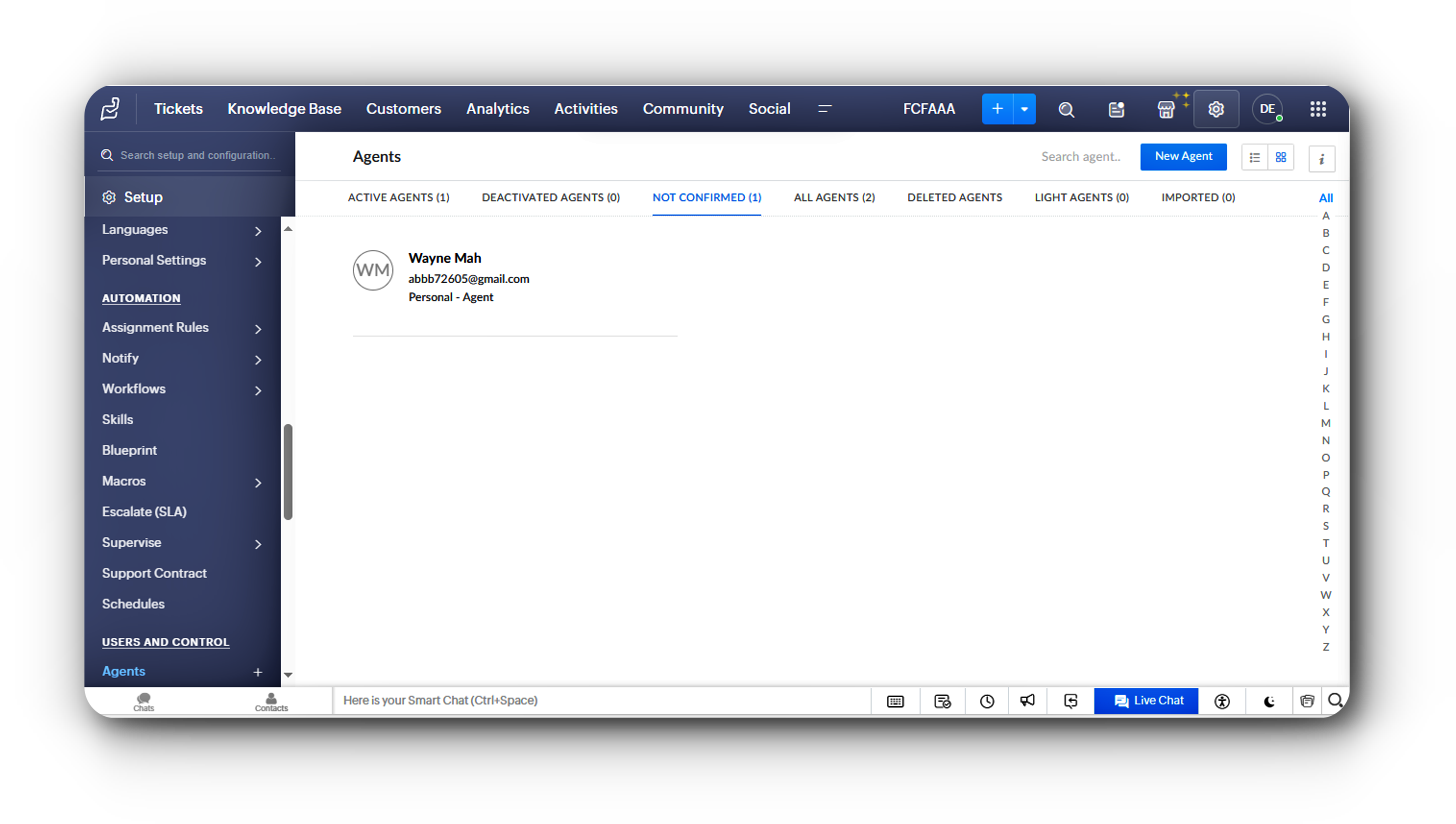1456x824 pixels.
Task: Open Support Contract settings
Action: (x=154, y=573)
